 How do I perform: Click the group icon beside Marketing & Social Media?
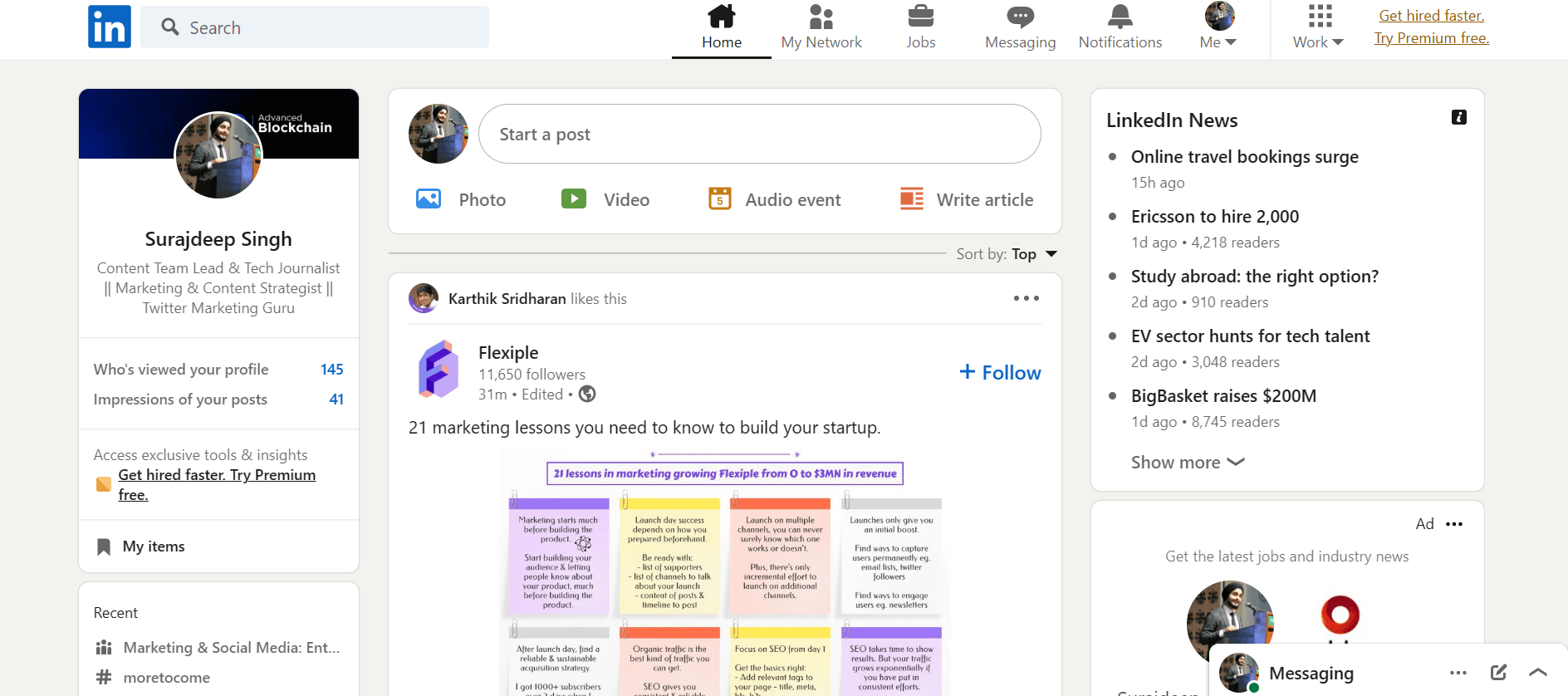coord(104,647)
